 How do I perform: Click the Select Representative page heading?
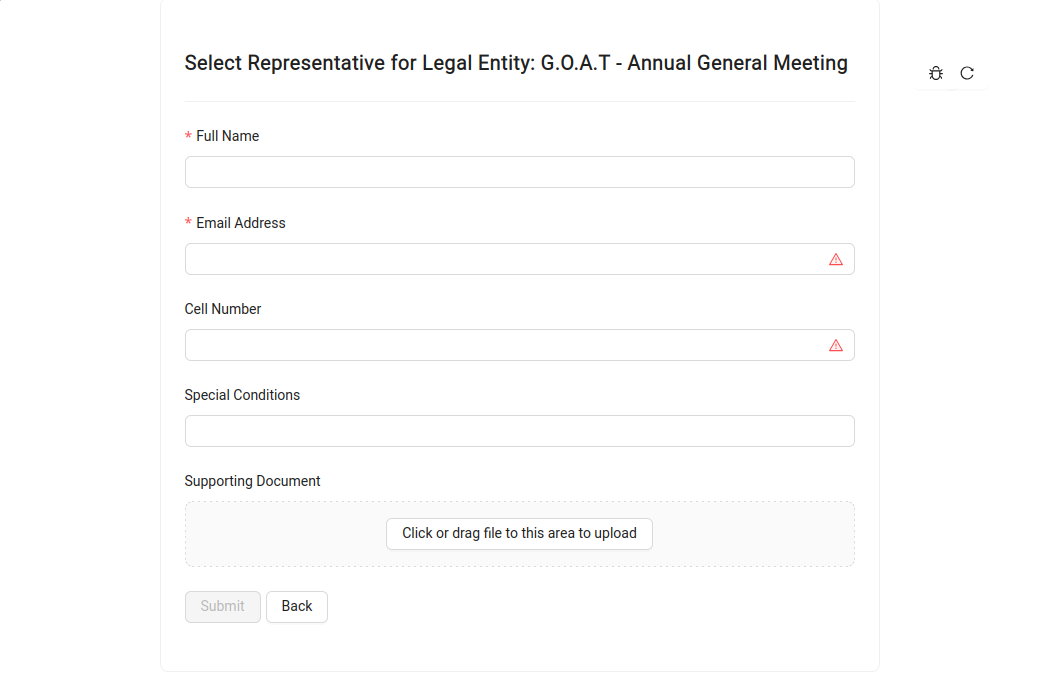click(516, 63)
